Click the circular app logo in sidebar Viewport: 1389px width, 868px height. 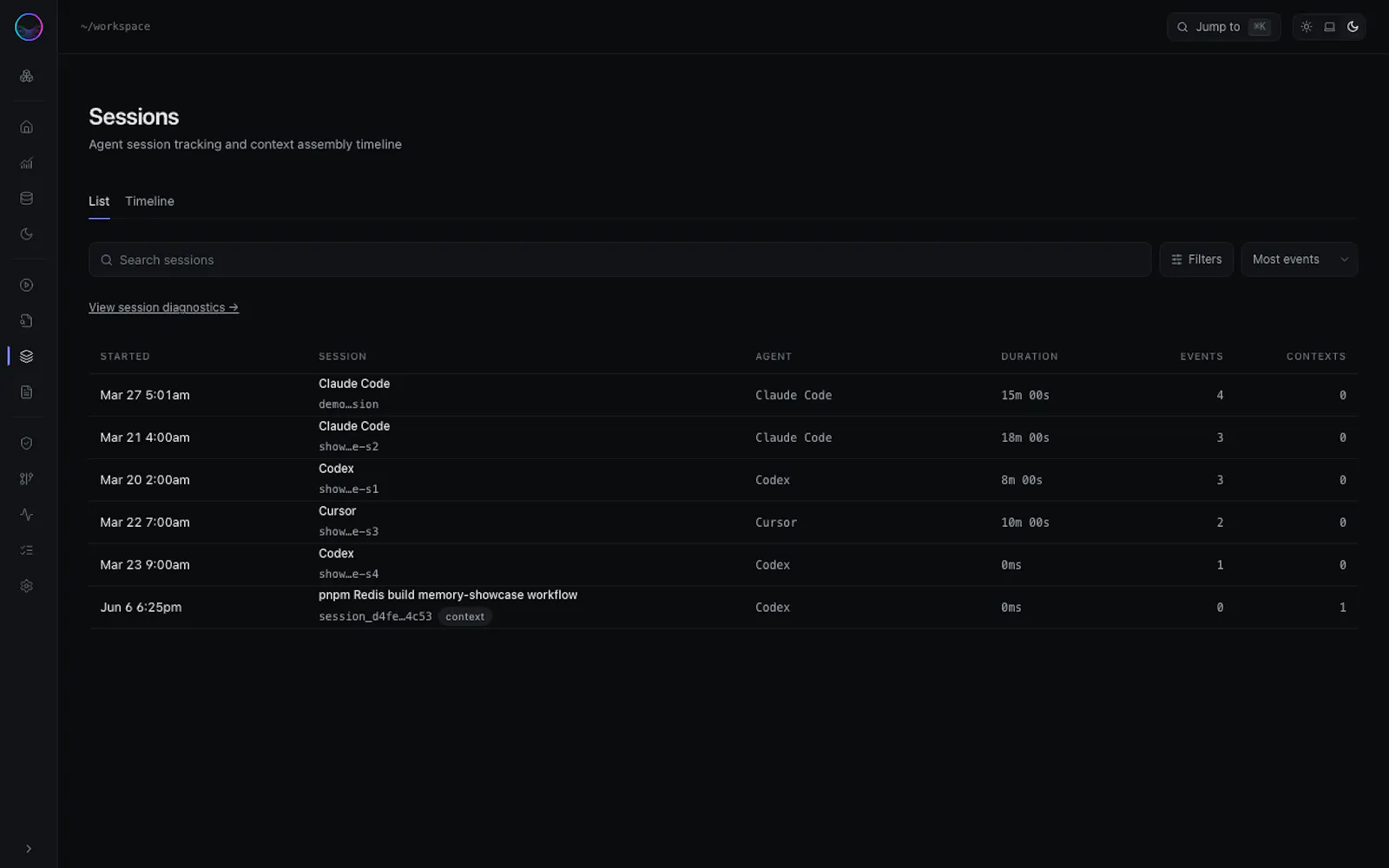point(29,27)
